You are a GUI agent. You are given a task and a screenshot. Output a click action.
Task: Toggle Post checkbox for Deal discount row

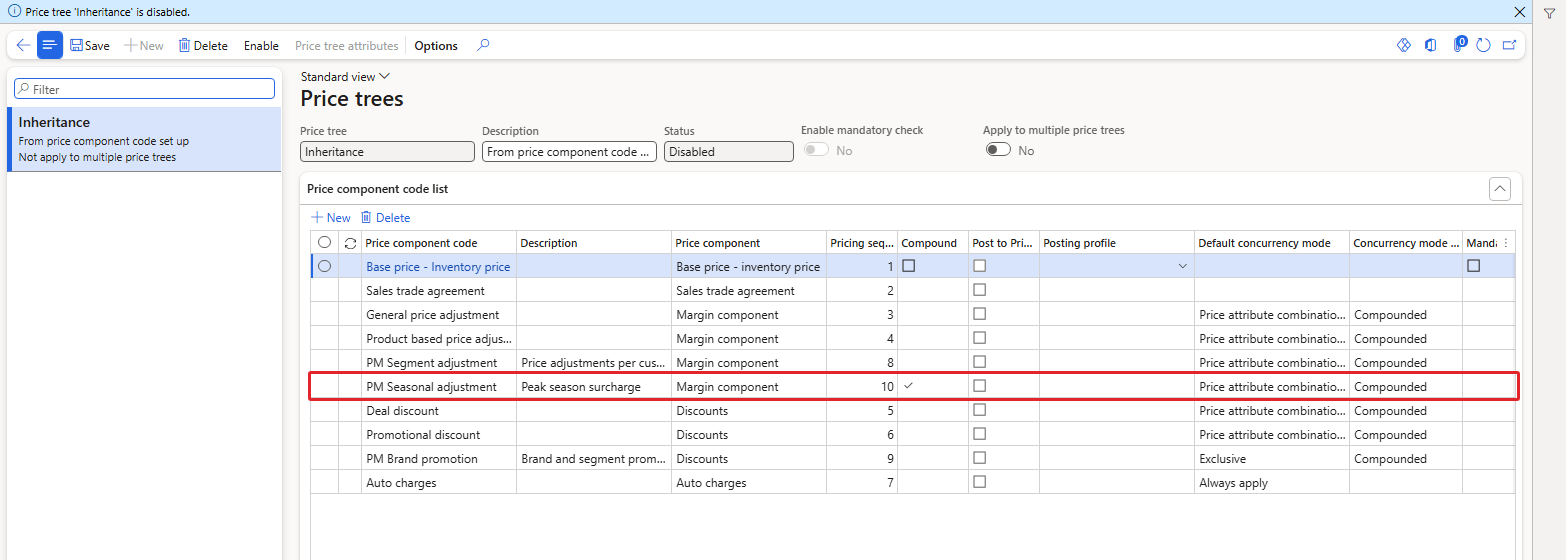[980, 410]
